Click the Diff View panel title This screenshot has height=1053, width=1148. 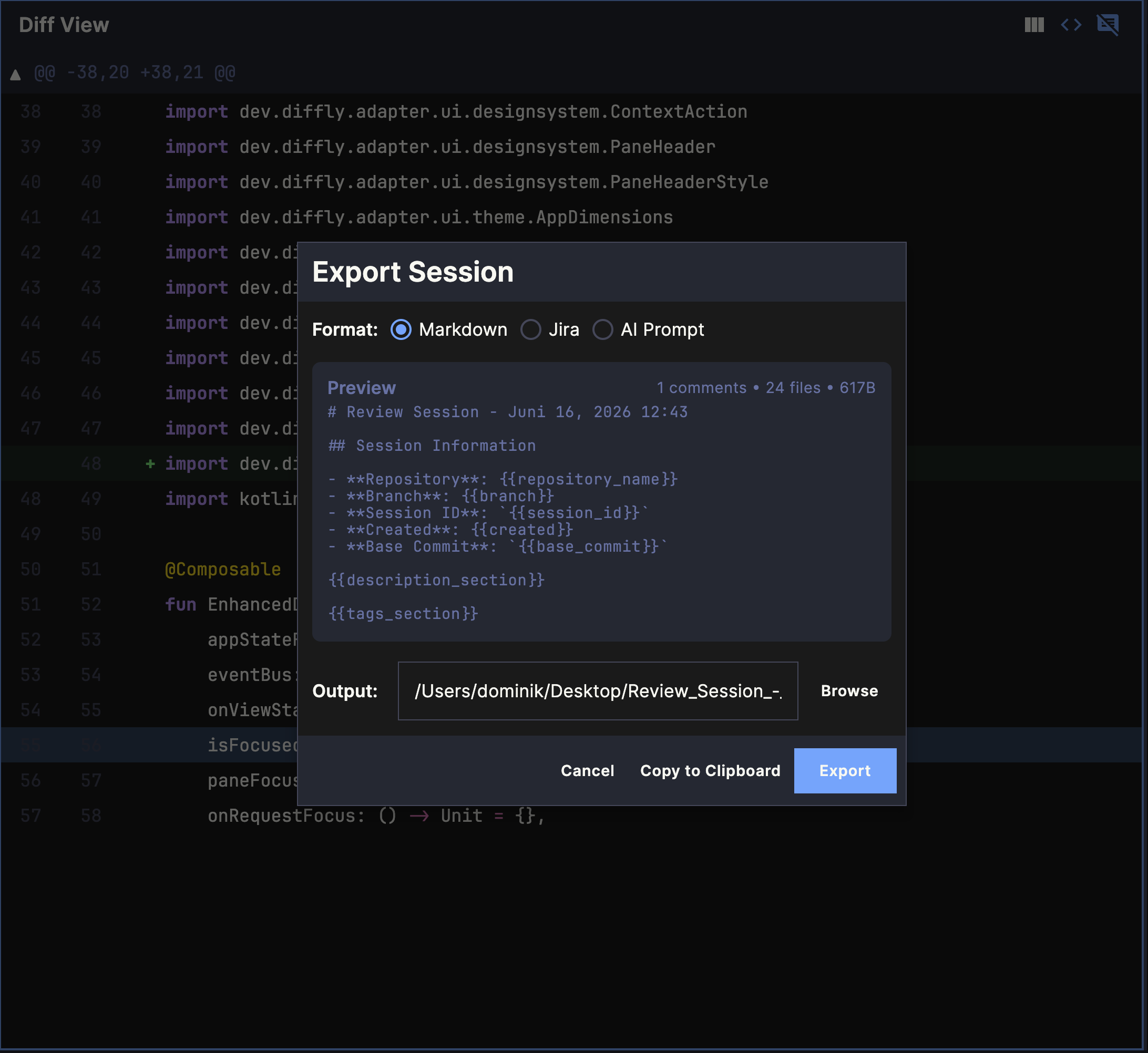click(x=64, y=25)
